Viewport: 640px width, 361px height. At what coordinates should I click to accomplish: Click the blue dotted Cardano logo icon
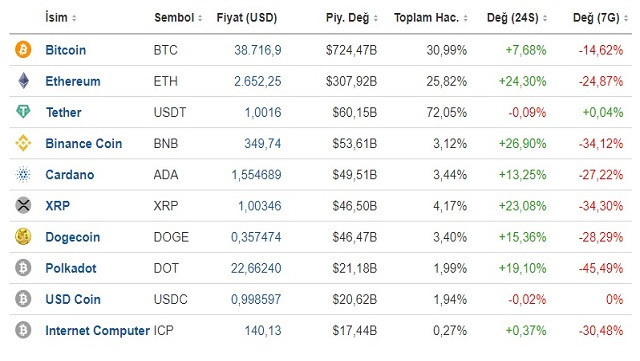(23, 174)
